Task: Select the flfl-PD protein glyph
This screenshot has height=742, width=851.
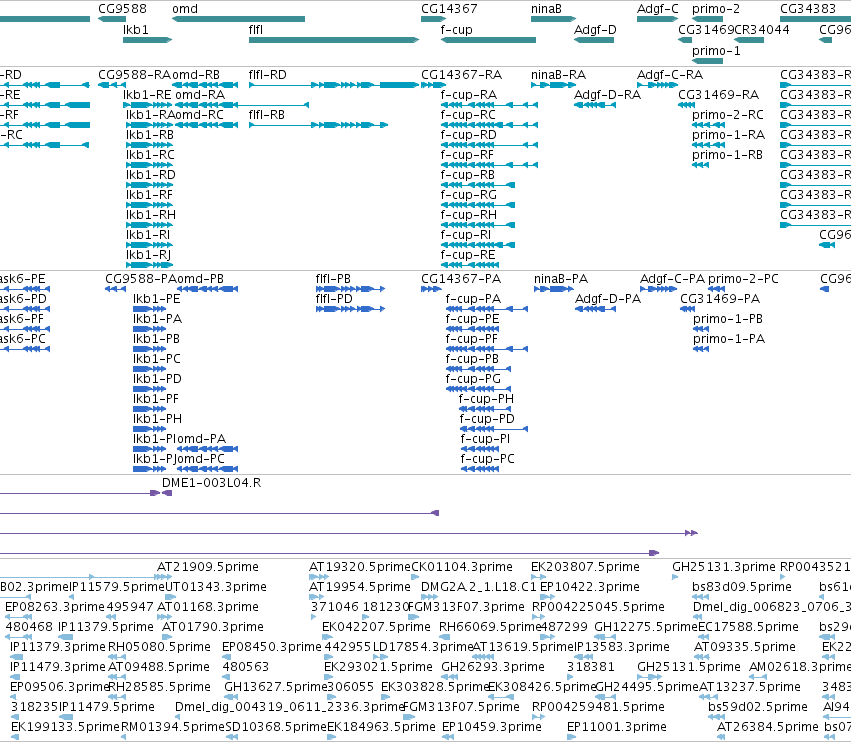Action: point(351,309)
